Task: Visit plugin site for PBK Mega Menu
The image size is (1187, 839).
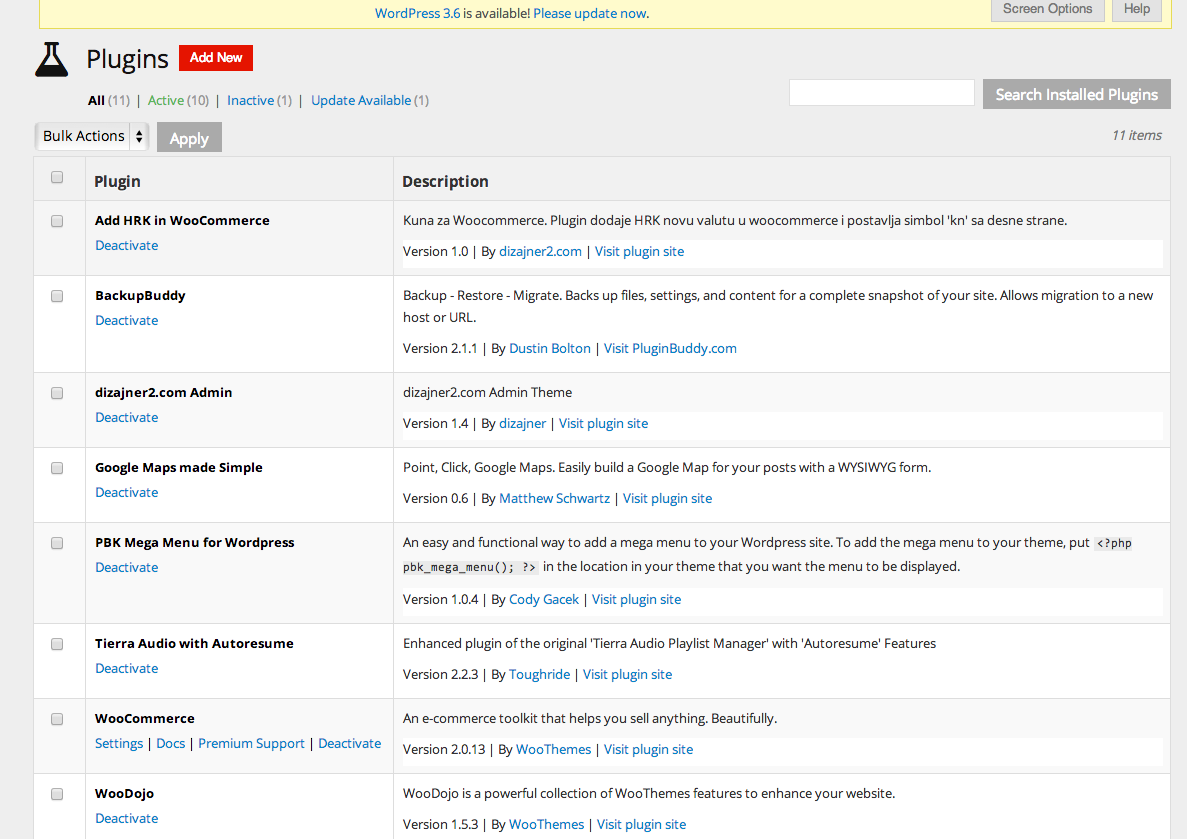Action: tap(637, 599)
